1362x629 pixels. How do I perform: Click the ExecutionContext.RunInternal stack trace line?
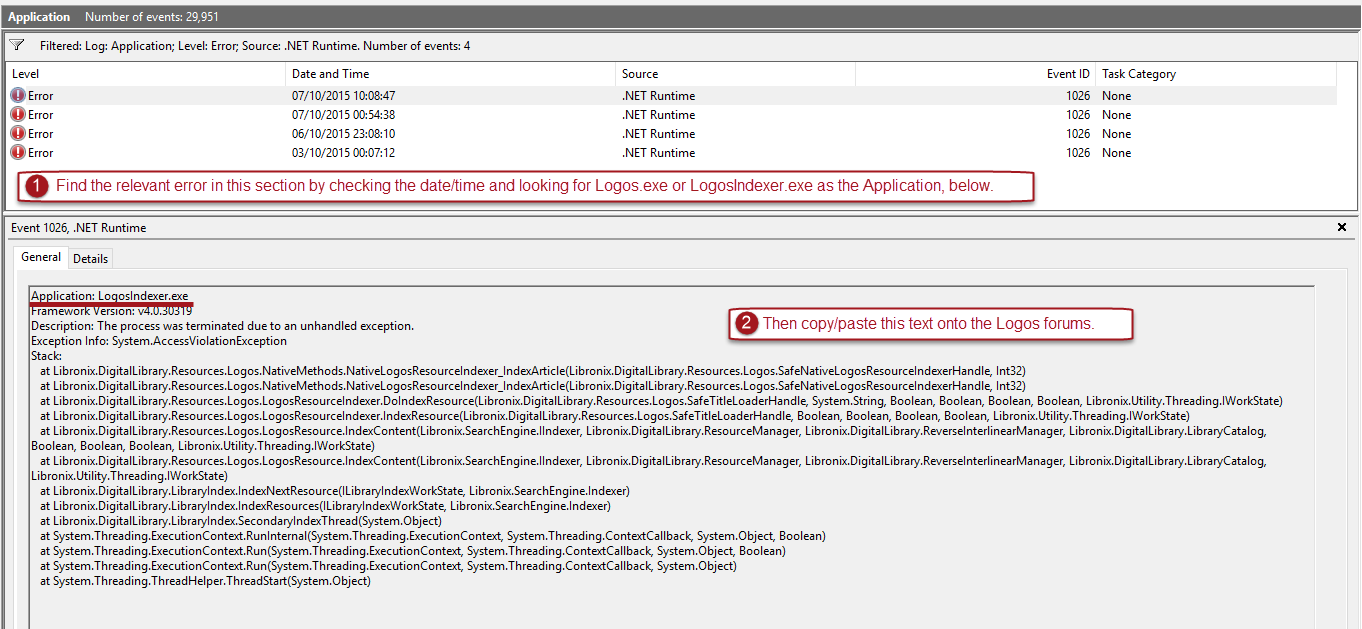click(432, 536)
